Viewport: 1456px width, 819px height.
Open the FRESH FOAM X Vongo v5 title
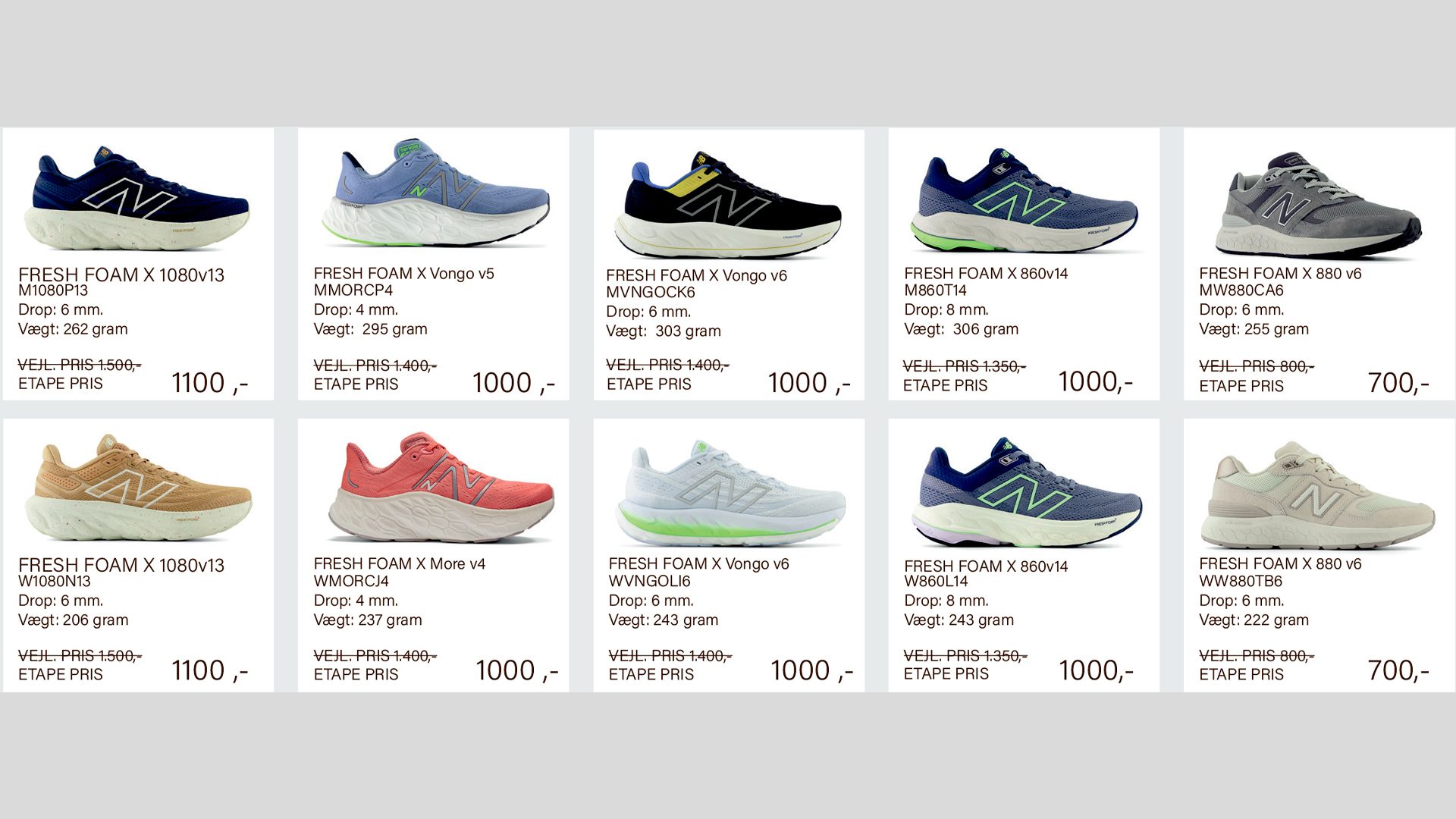click(404, 274)
